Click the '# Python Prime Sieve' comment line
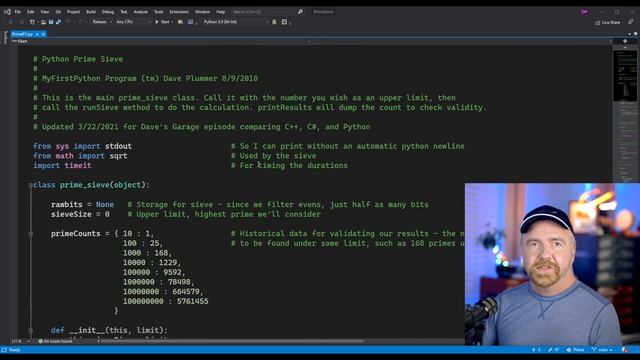The image size is (640, 360). click(78, 59)
